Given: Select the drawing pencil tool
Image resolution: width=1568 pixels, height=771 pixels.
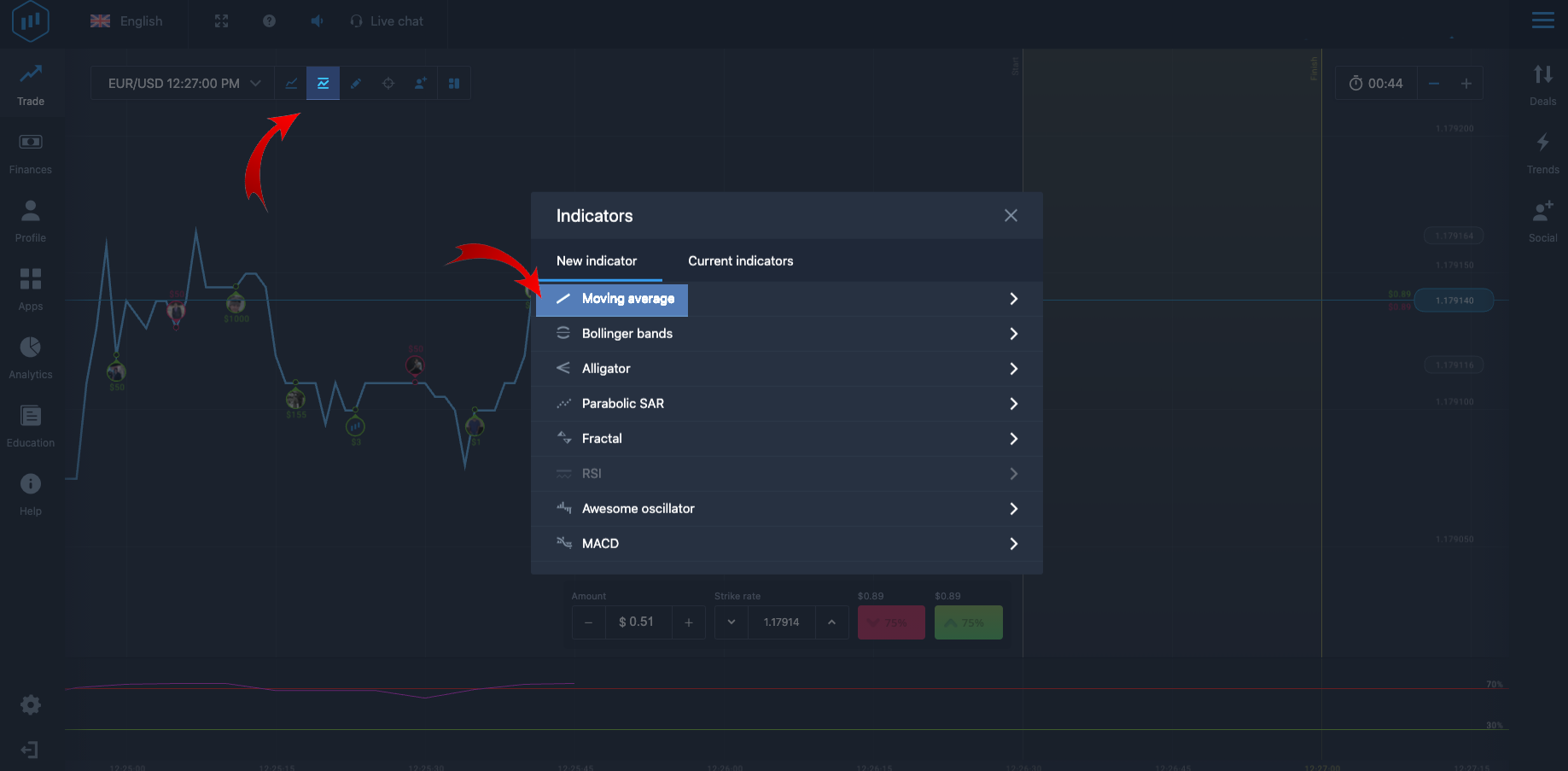Looking at the screenshot, I should [x=356, y=84].
